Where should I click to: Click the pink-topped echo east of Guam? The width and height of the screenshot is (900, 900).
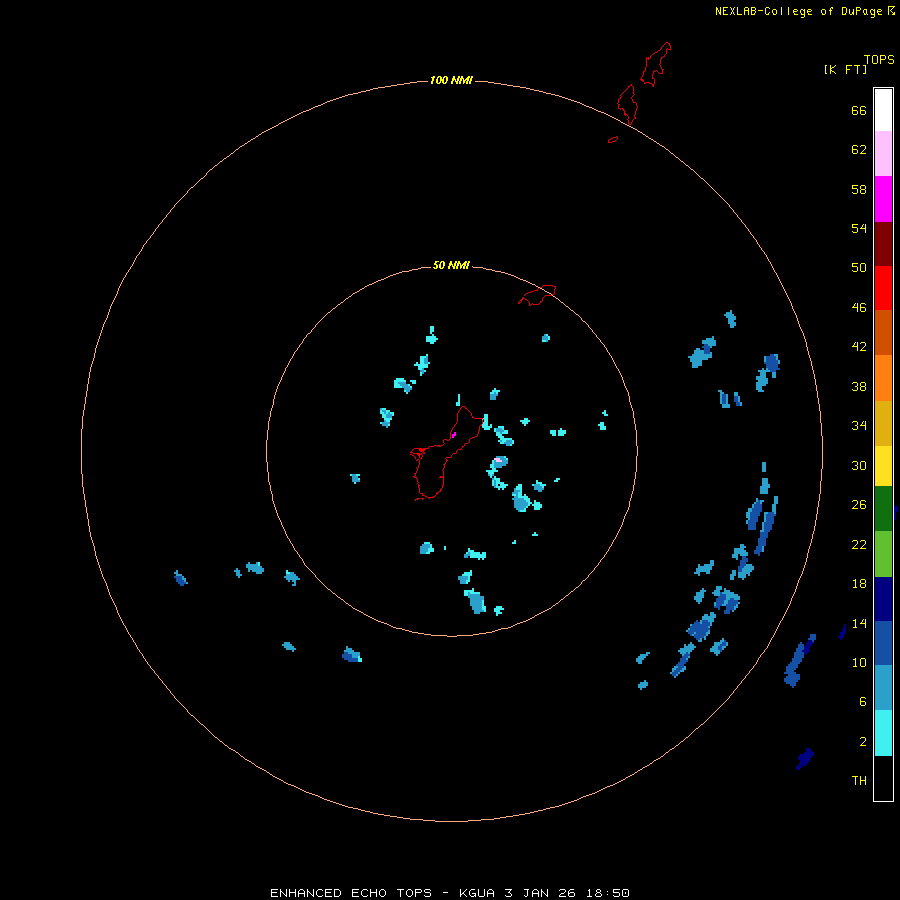coord(498,460)
